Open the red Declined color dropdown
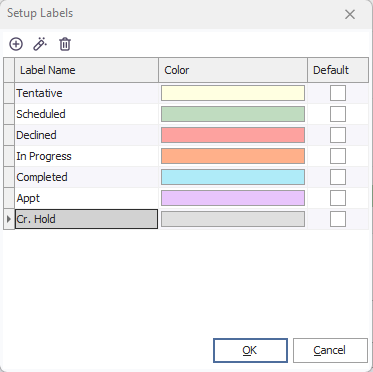This screenshot has width=373, height=372. tap(233, 135)
